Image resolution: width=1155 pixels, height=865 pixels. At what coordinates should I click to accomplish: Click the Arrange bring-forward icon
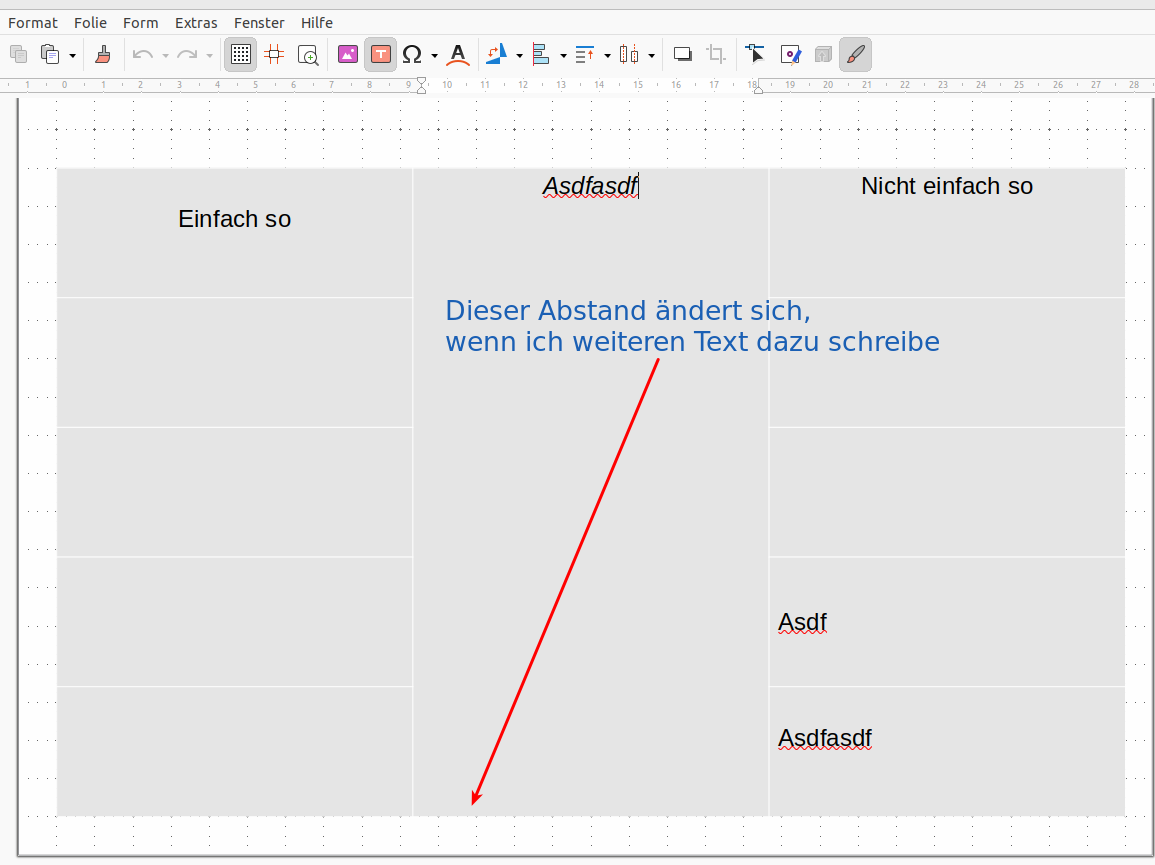coord(585,54)
